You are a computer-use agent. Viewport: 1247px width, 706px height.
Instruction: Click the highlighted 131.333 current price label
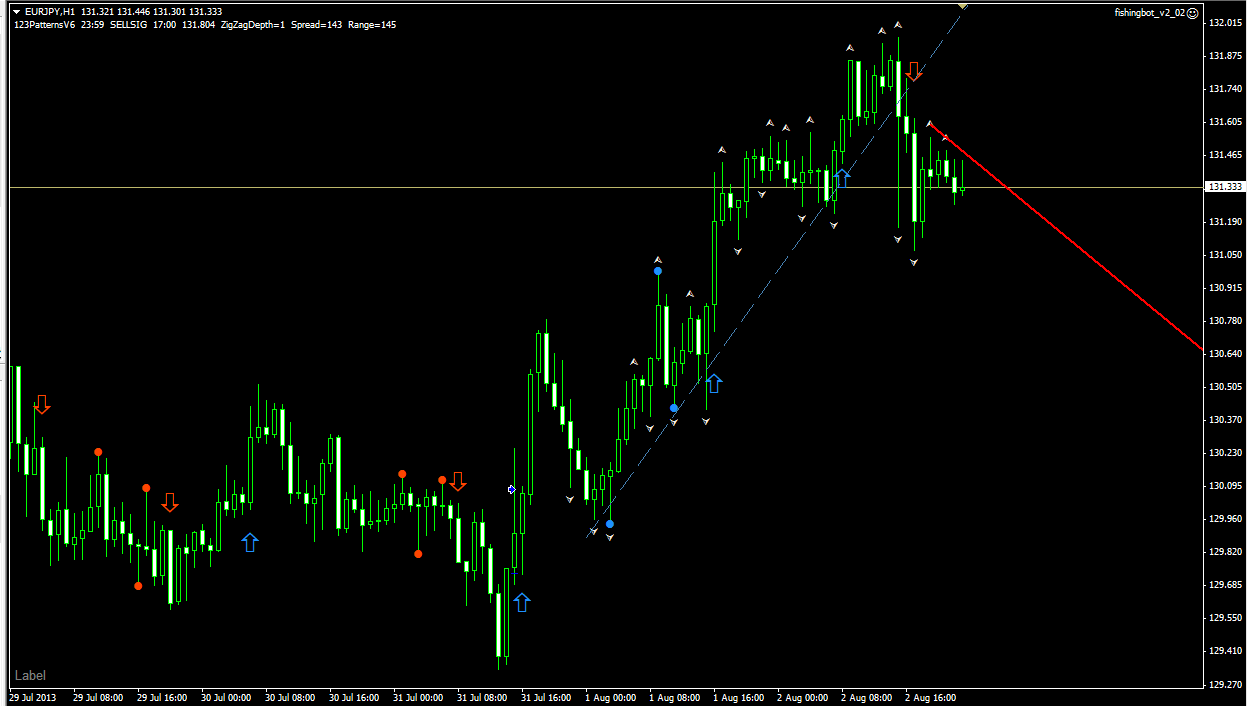click(x=1225, y=187)
